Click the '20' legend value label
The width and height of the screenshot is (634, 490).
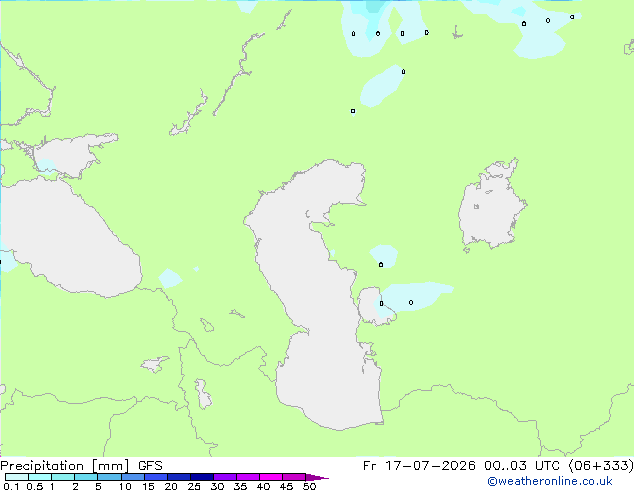point(171,486)
